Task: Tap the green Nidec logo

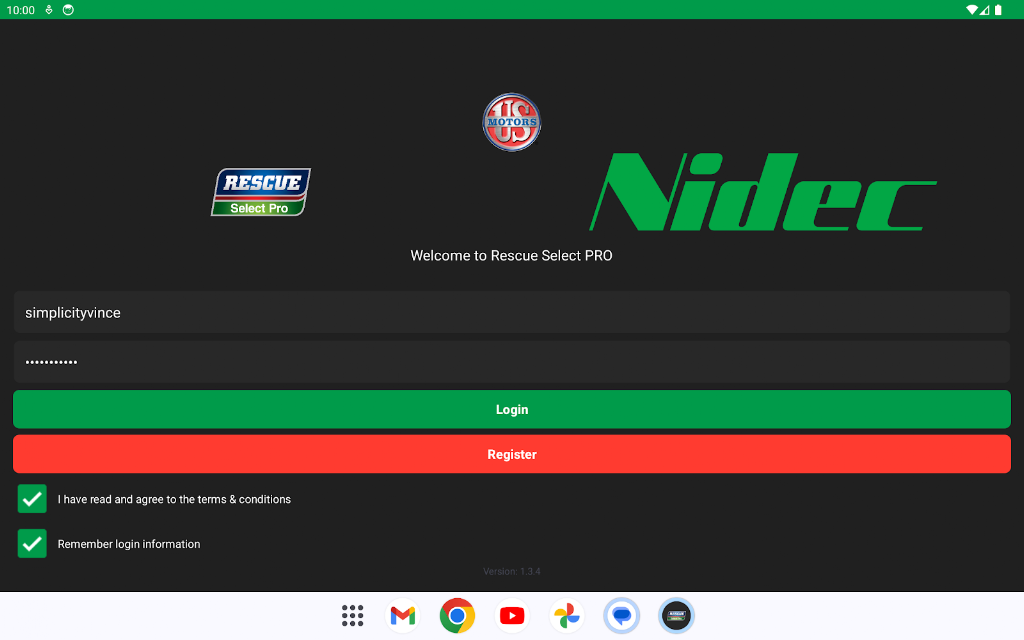Action: click(x=763, y=192)
